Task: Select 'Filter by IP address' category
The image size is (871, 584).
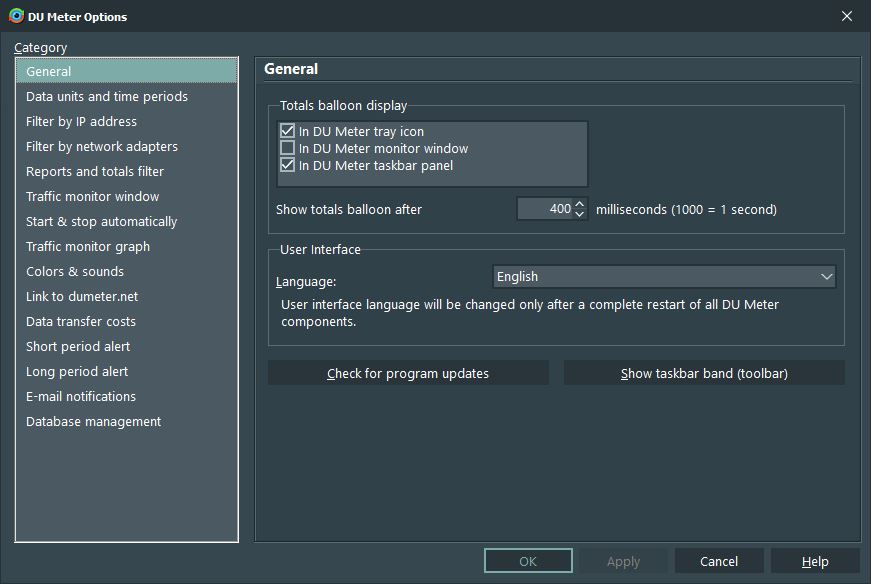Action: tap(127, 122)
